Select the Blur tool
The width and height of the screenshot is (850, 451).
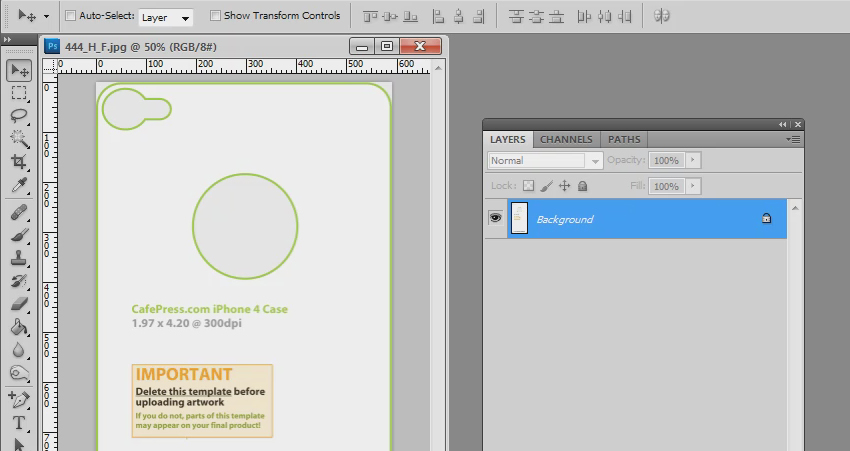[x=19, y=350]
